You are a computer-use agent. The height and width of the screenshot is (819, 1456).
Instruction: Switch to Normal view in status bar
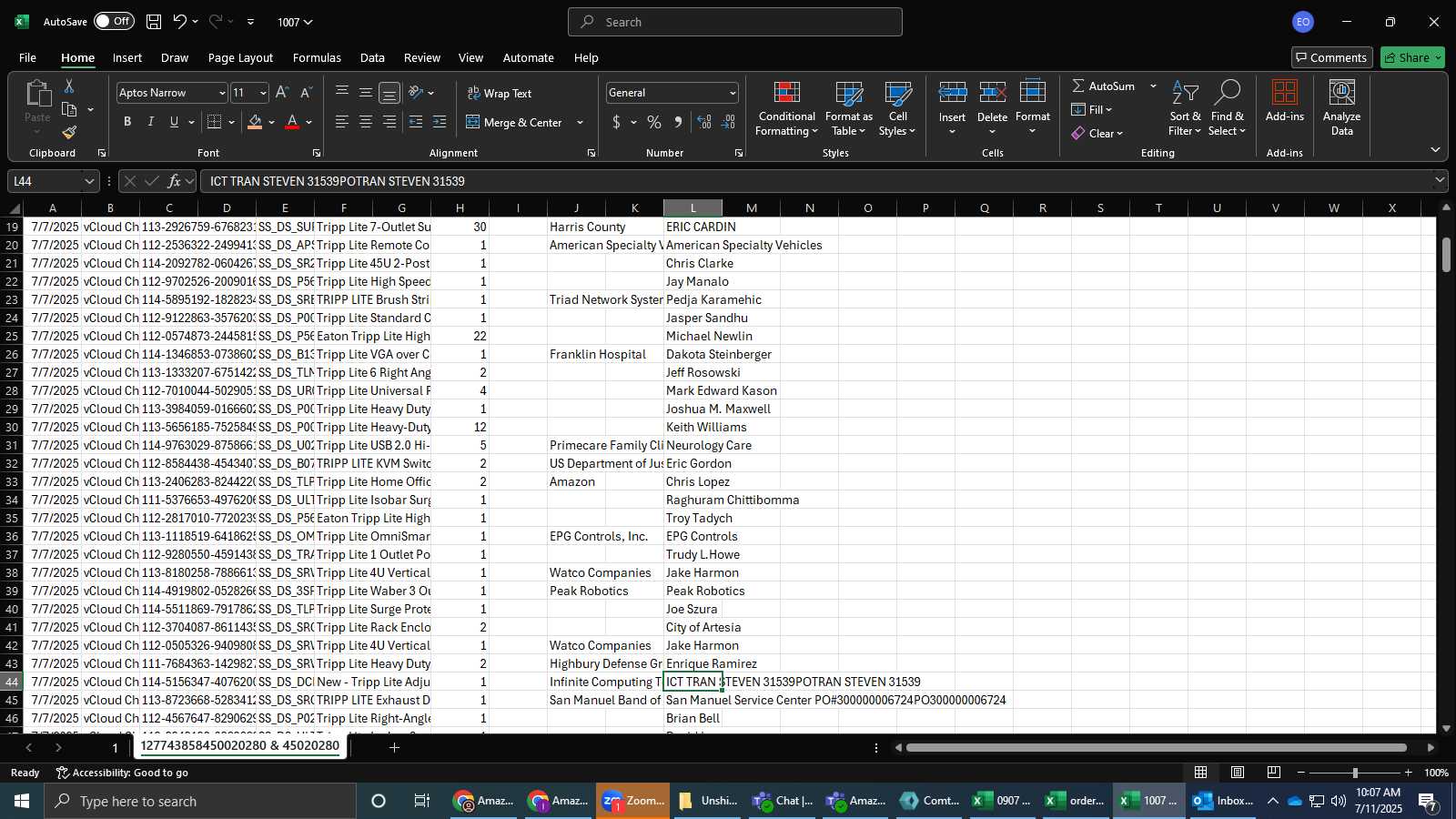point(1201,773)
